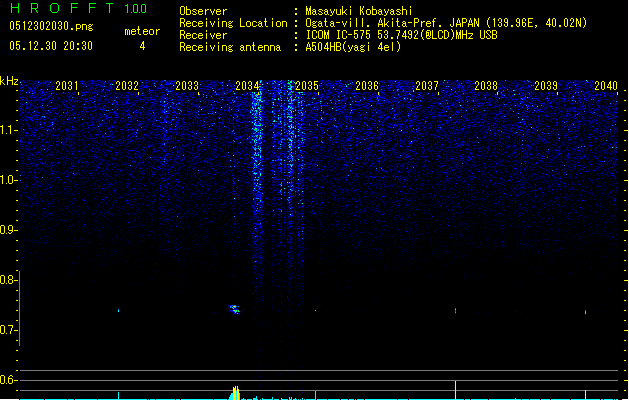Click the A504HB(yagi 4el) antenna text
This screenshot has width=629, height=400.
(353, 47)
